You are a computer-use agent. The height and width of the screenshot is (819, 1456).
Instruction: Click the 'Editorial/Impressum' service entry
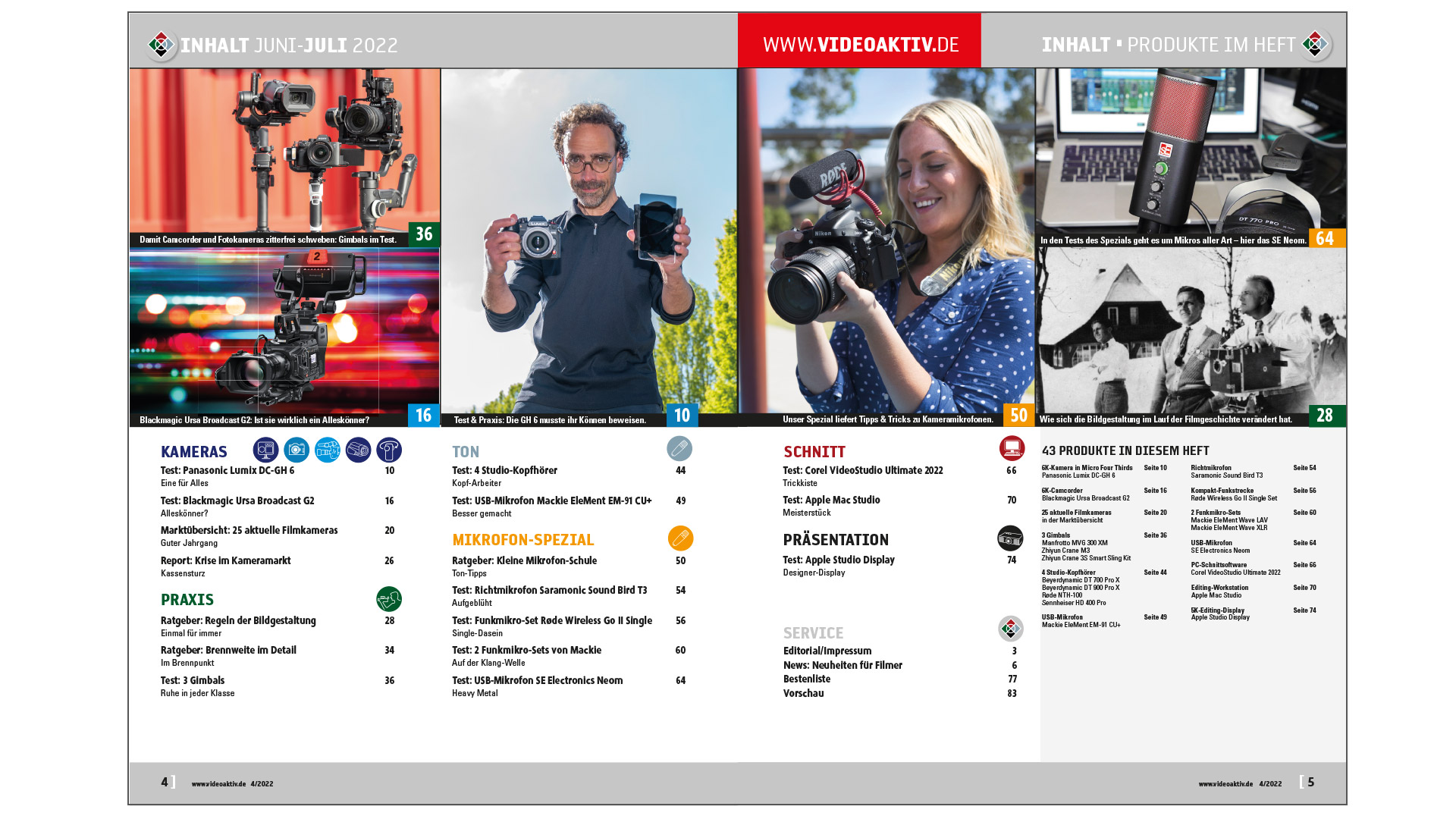tap(827, 651)
